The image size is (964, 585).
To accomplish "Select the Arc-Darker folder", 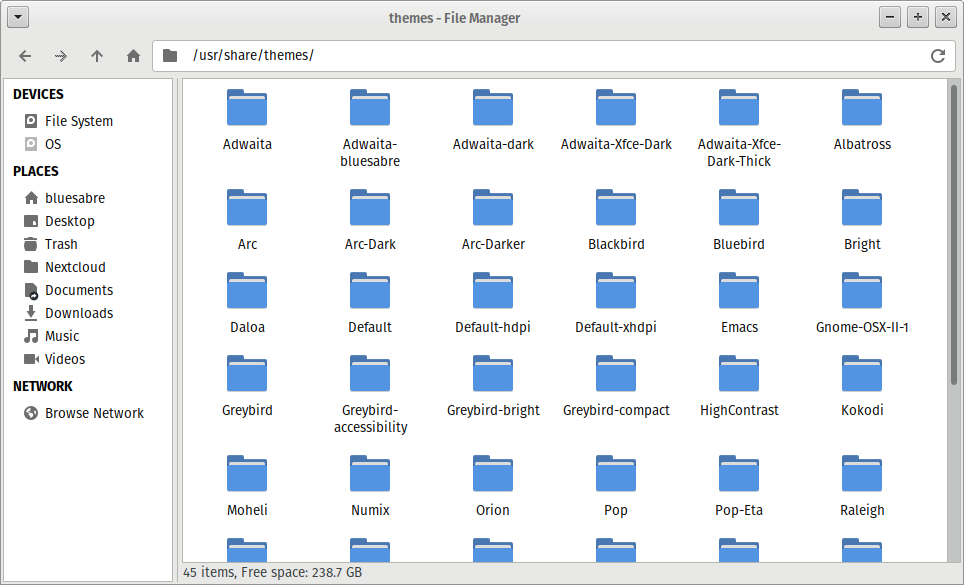I will pos(493,221).
